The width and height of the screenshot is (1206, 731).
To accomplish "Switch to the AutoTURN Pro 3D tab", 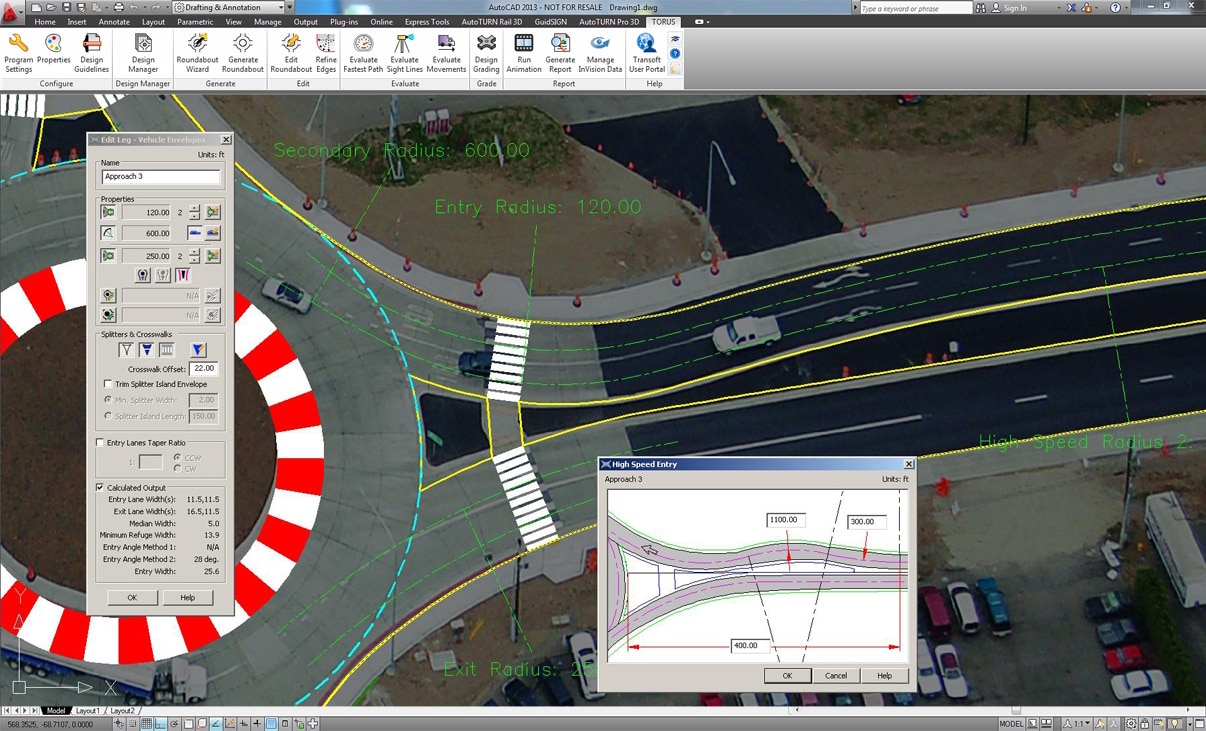I will coord(609,21).
